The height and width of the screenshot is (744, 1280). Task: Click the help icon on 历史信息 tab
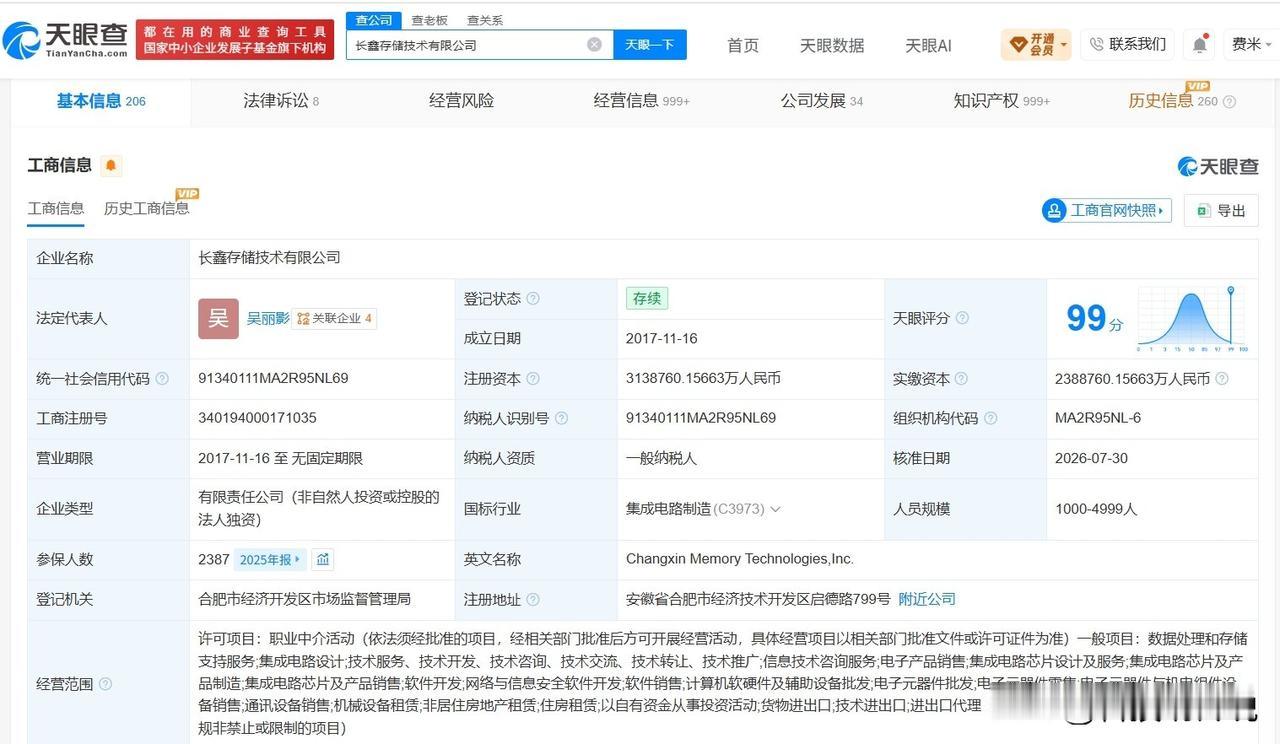[x=1230, y=102]
